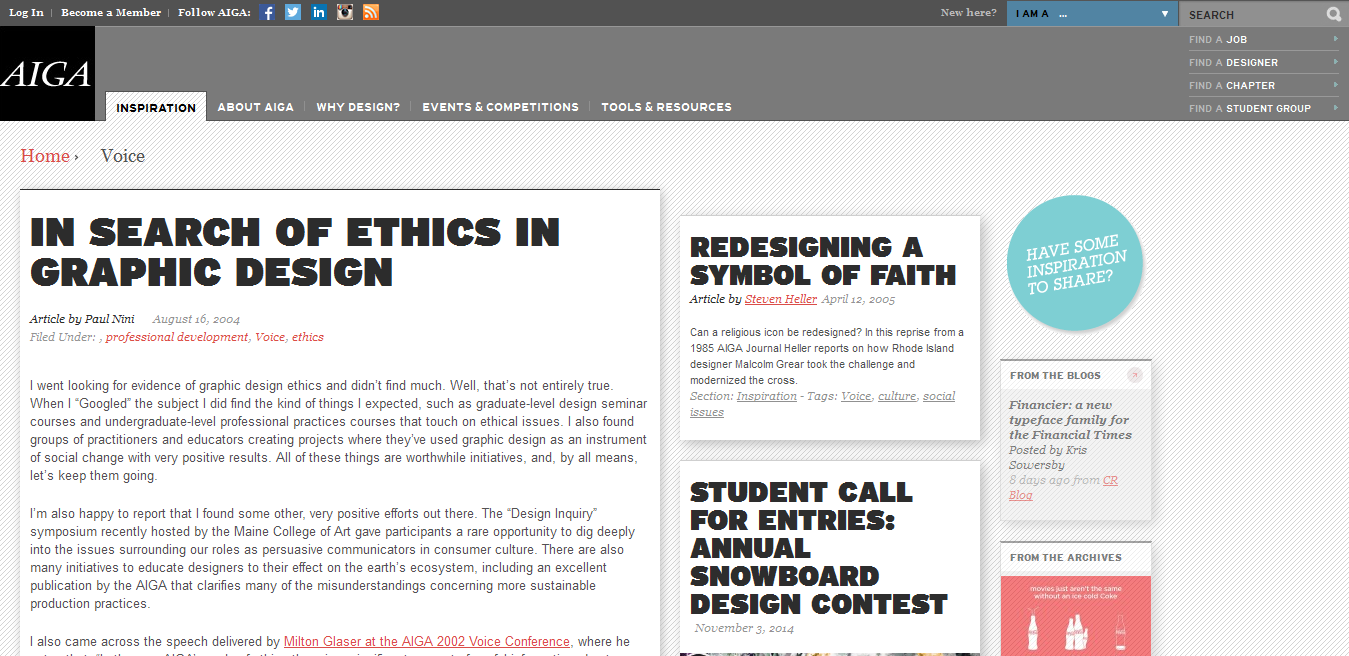Image resolution: width=1349 pixels, height=656 pixels.
Task: Click Become a Member link
Action: tap(111, 12)
